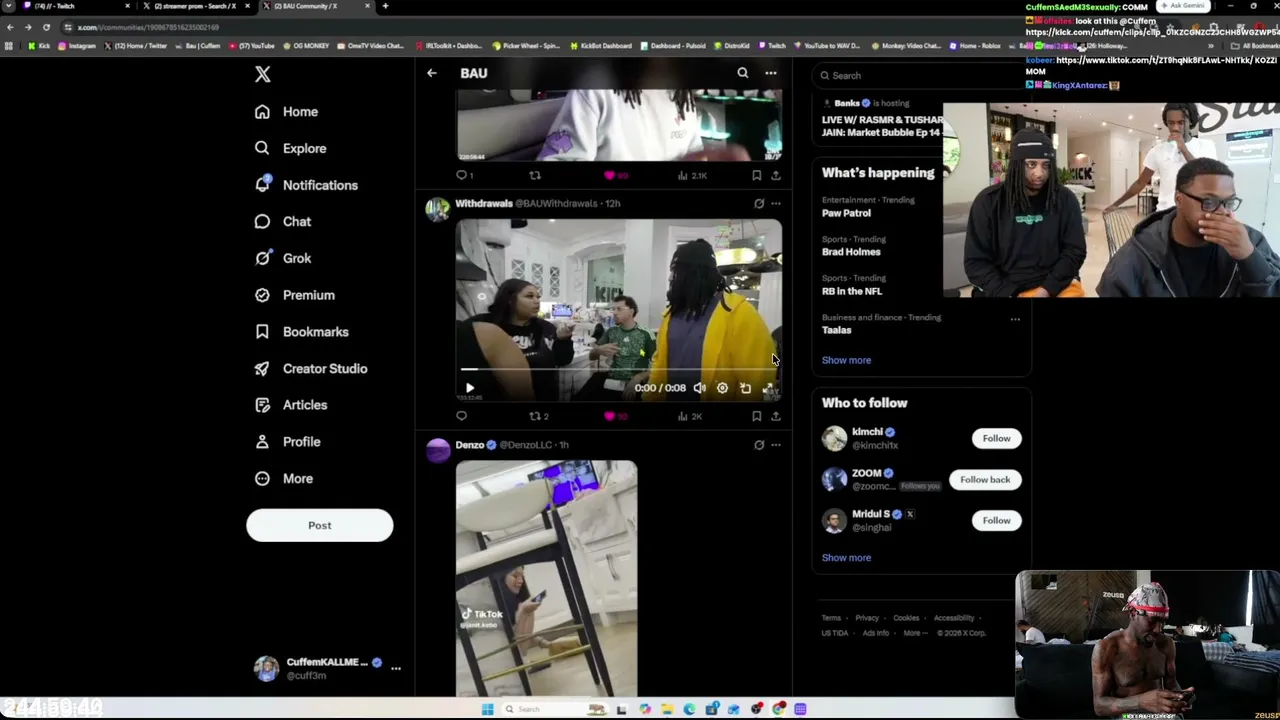Image resolution: width=1280 pixels, height=720 pixels.
Task: Bookmark the Withdrawals post
Action: click(757, 416)
